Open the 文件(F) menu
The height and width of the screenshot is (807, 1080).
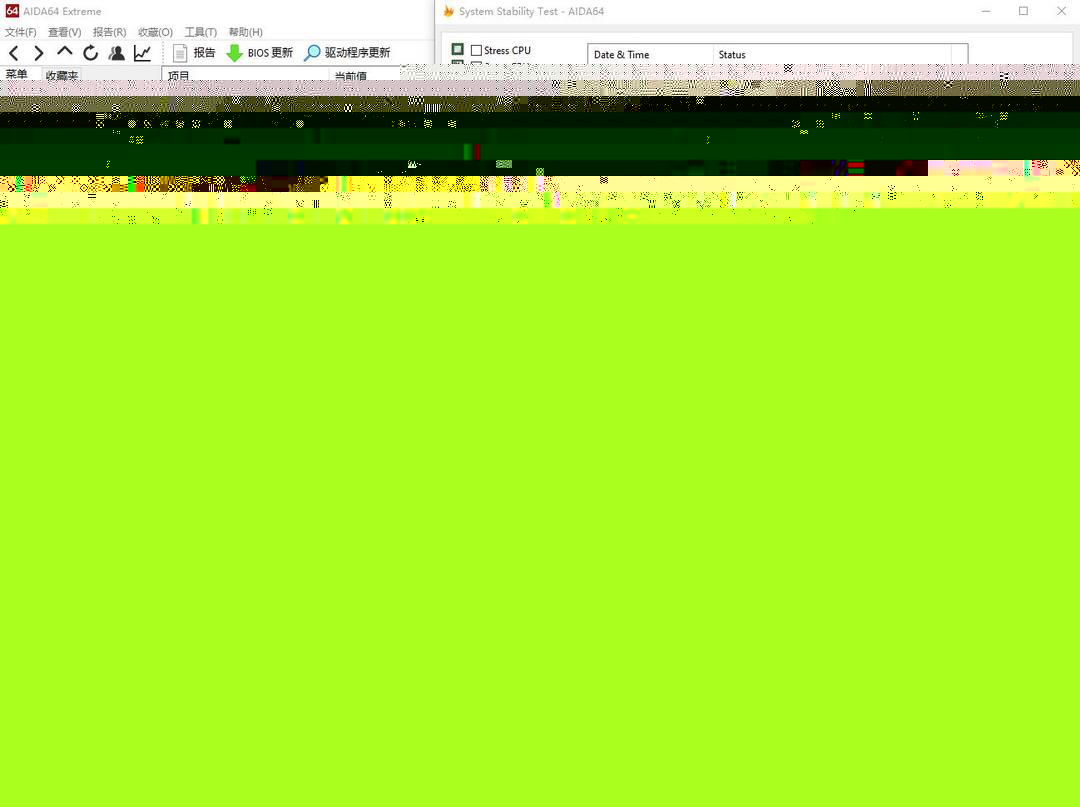21,32
